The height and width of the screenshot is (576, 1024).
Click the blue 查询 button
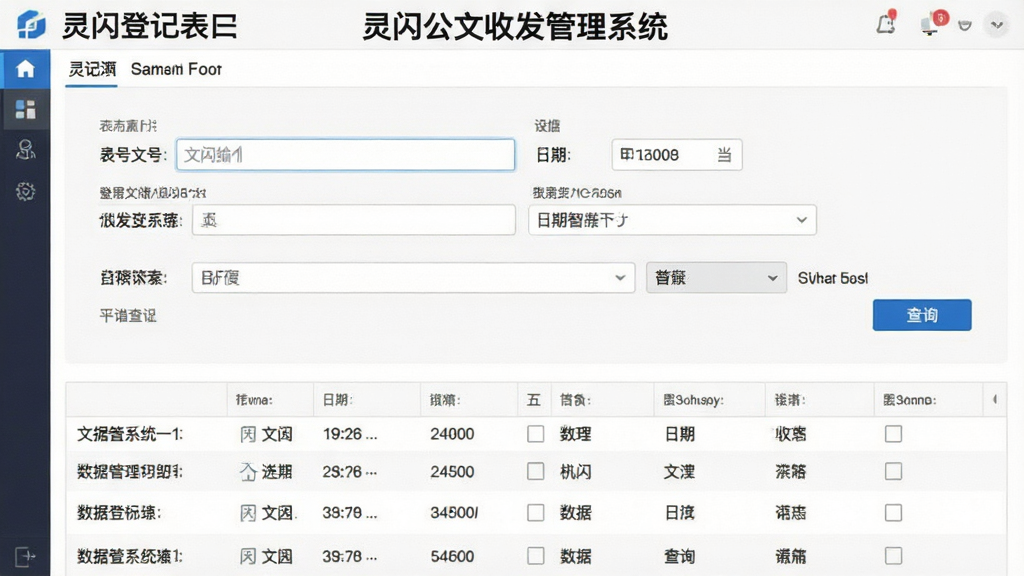(921, 315)
